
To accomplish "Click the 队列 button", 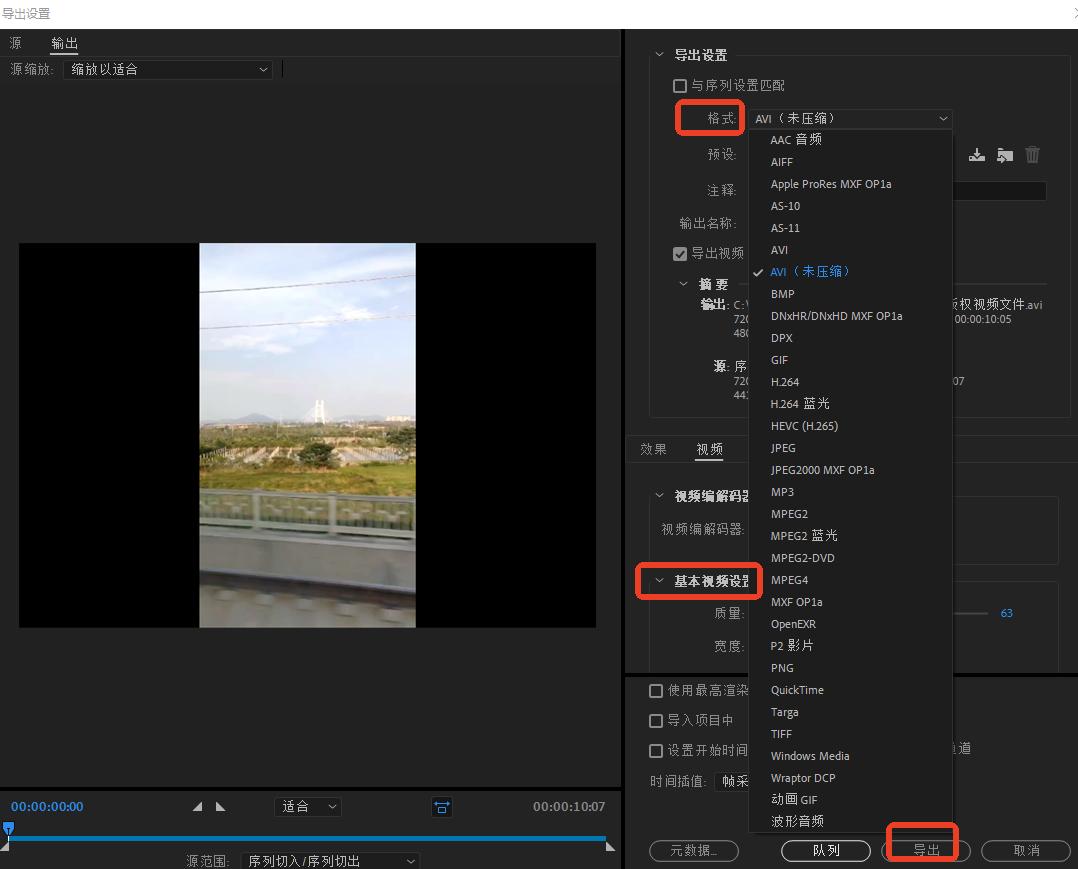I will (825, 849).
